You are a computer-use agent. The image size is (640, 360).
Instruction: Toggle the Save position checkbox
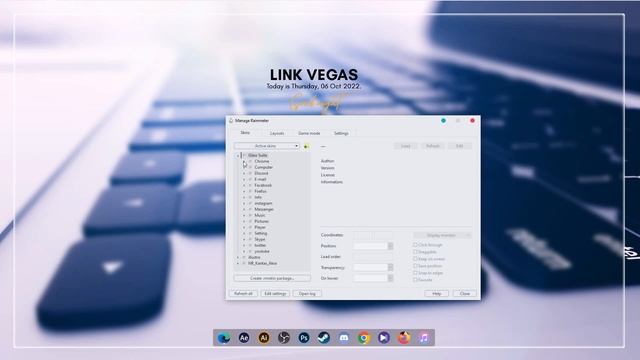coord(416,266)
